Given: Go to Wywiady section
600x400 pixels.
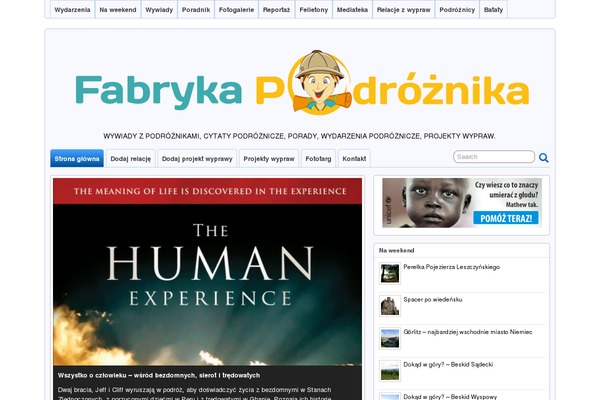Looking at the screenshot, I should pyautogui.click(x=159, y=10).
